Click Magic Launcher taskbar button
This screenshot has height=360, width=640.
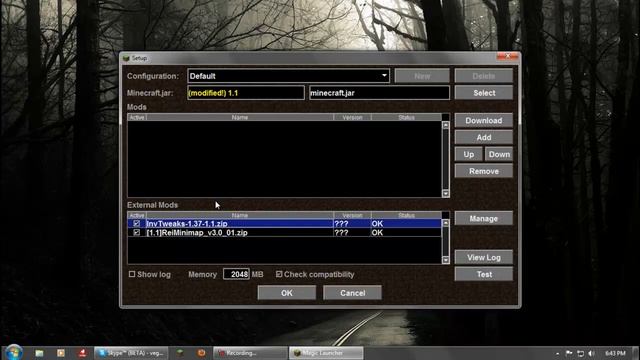(326, 353)
